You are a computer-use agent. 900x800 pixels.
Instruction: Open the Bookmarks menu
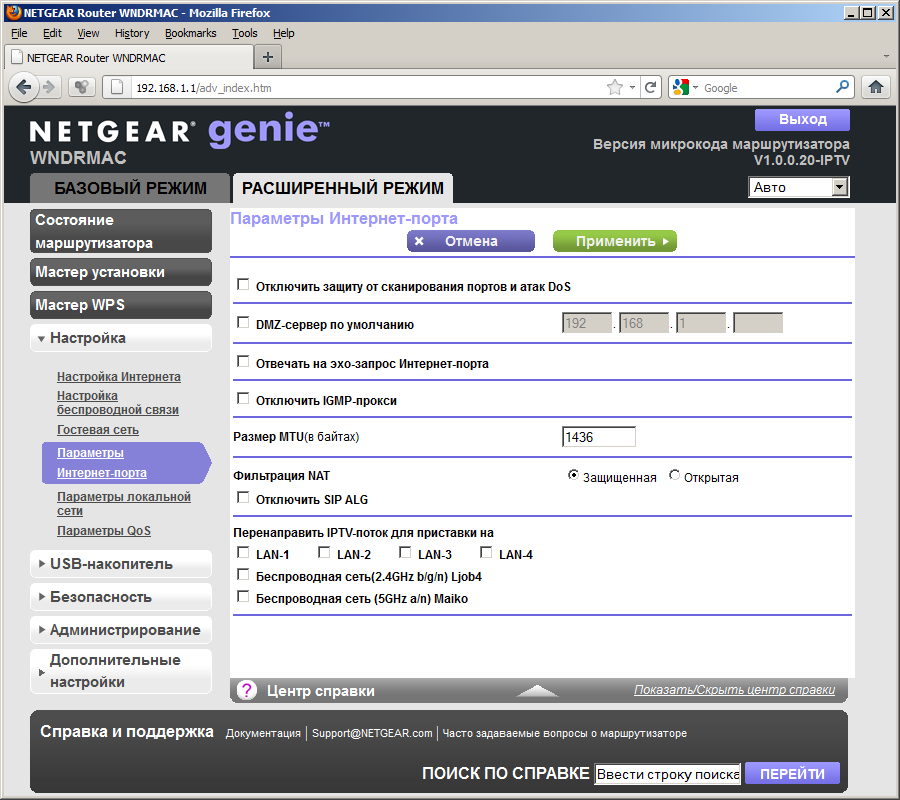click(191, 33)
